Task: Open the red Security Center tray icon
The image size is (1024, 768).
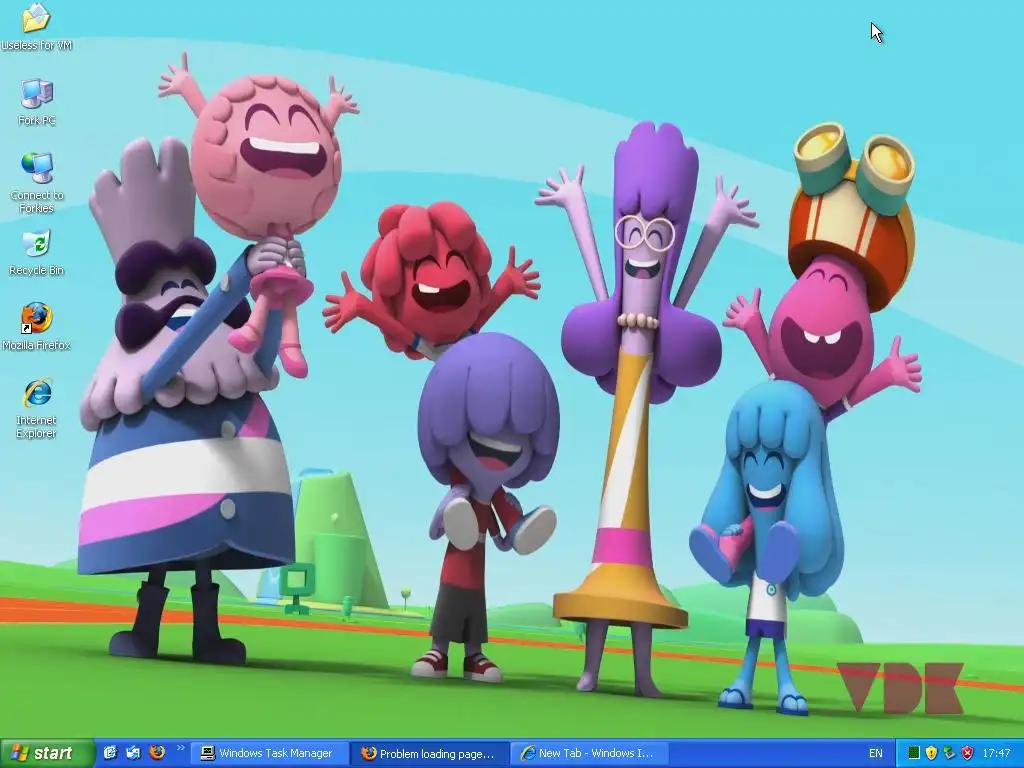Action: (x=968, y=754)
